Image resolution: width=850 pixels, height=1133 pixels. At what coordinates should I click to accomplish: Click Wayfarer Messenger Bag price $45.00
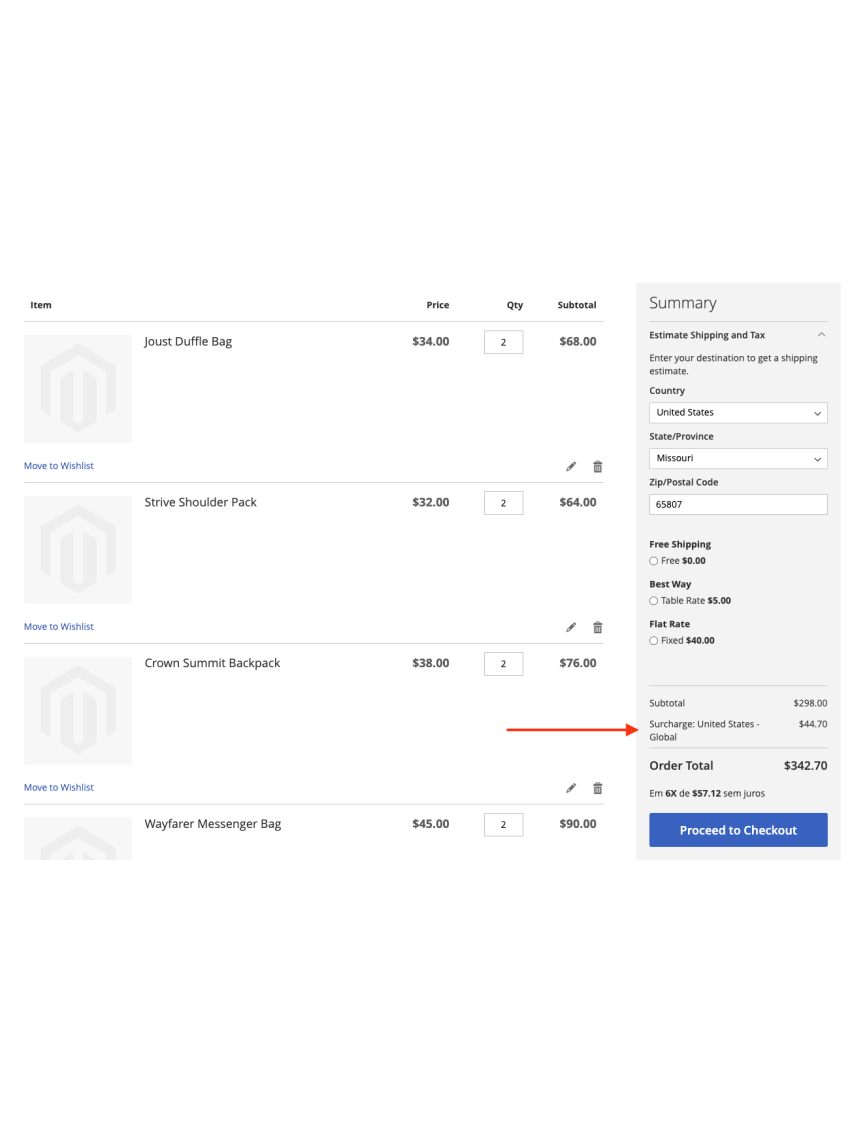tap(431, 824)
